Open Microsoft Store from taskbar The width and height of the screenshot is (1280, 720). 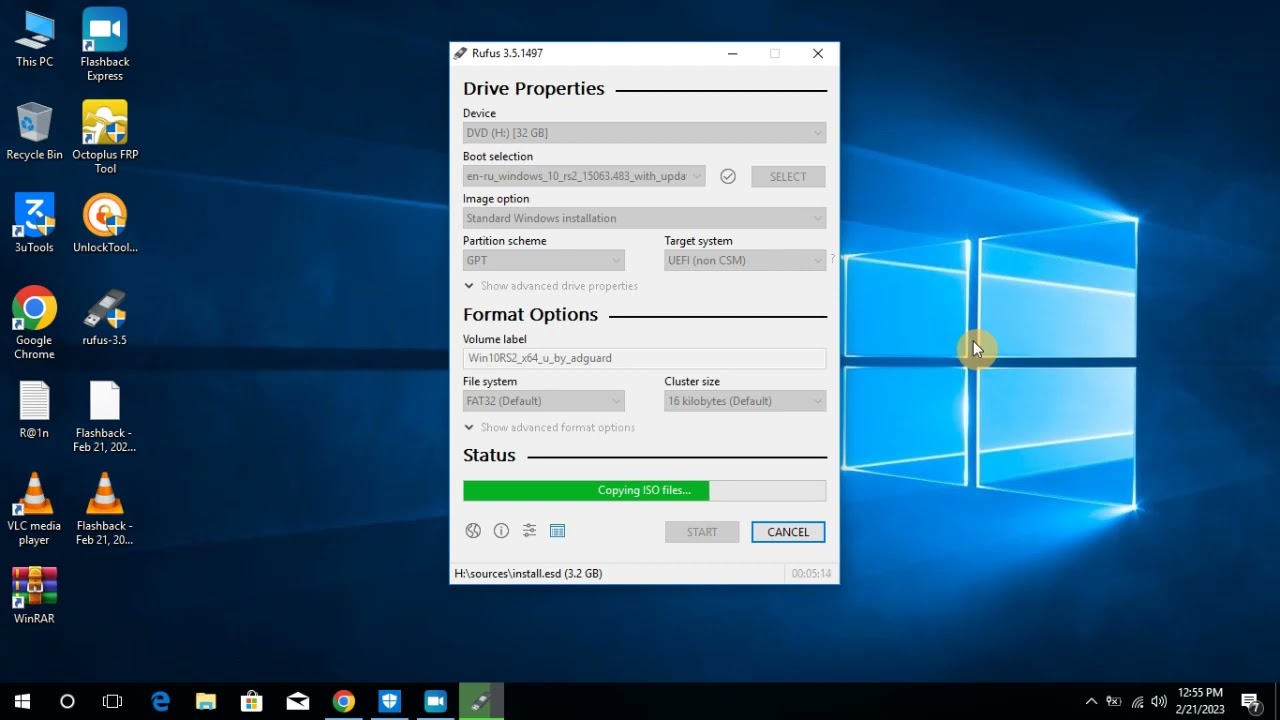(252, 701)
